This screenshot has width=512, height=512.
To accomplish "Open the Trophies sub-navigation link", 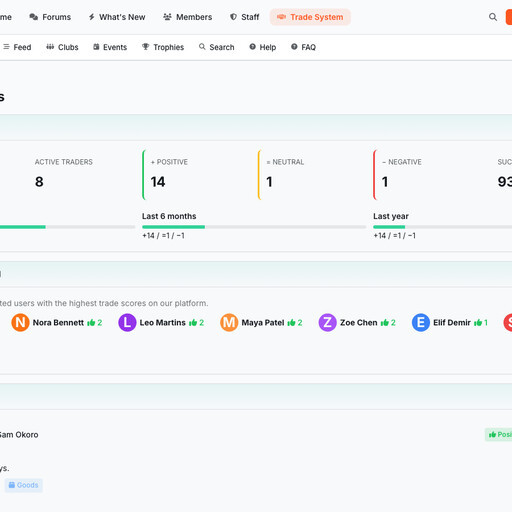I will tap(163, 47).
